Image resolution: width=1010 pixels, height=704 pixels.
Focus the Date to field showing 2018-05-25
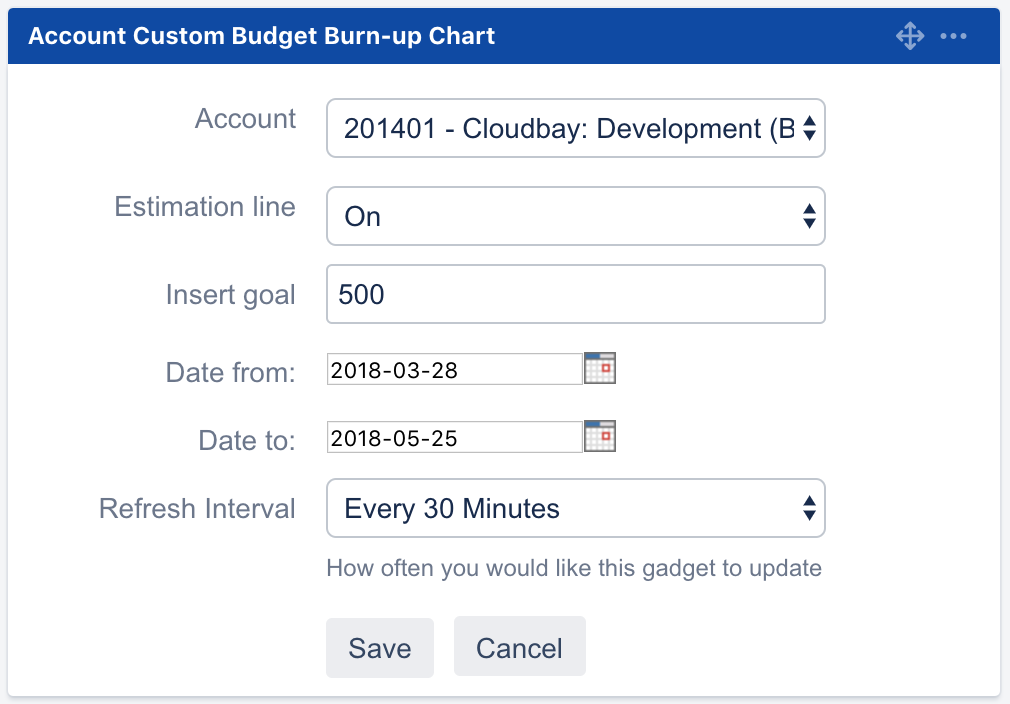[x=454, y=437]
